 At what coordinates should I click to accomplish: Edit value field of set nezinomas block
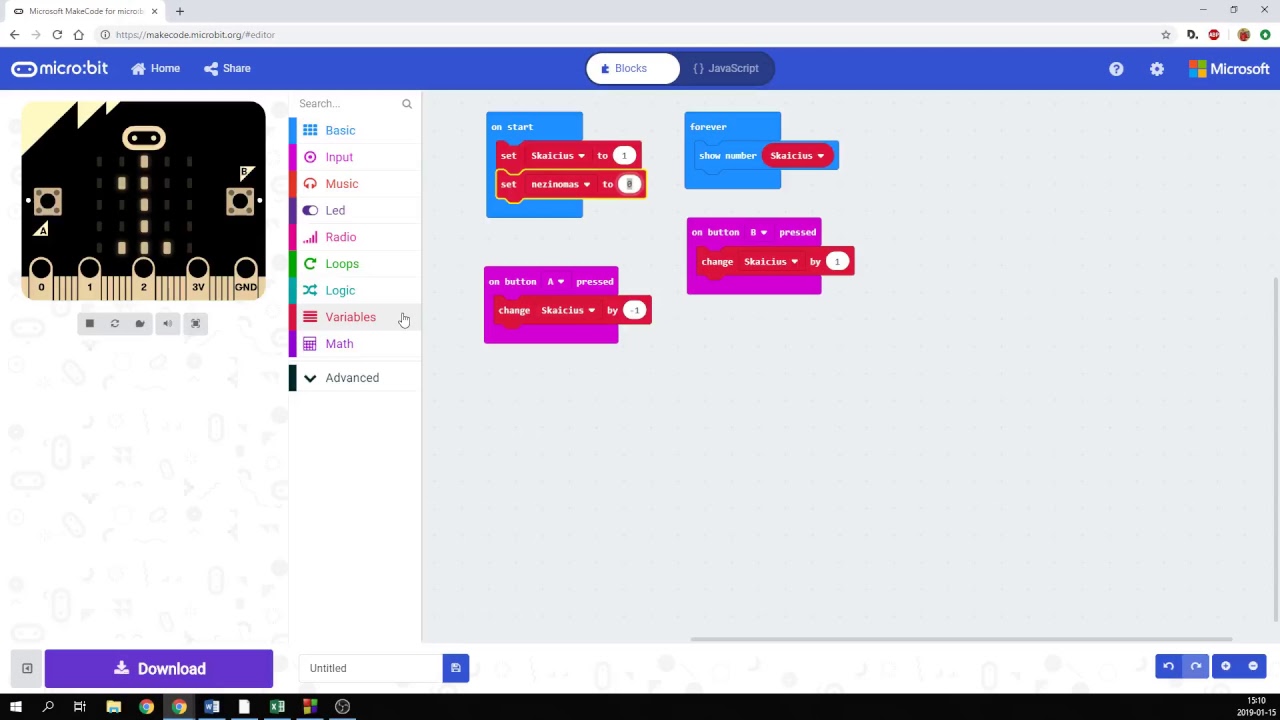coord(629,184)
